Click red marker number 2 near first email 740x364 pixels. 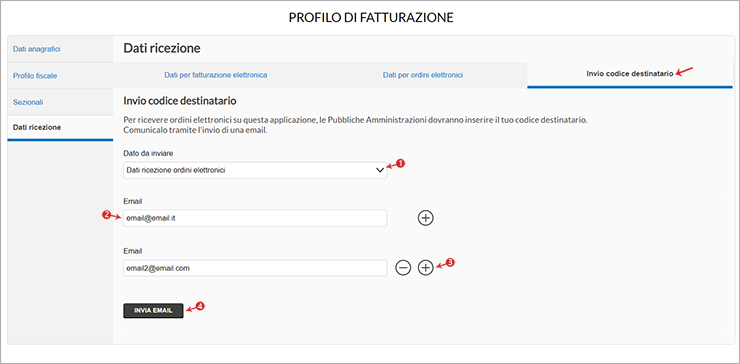click(x=106, y=215)
